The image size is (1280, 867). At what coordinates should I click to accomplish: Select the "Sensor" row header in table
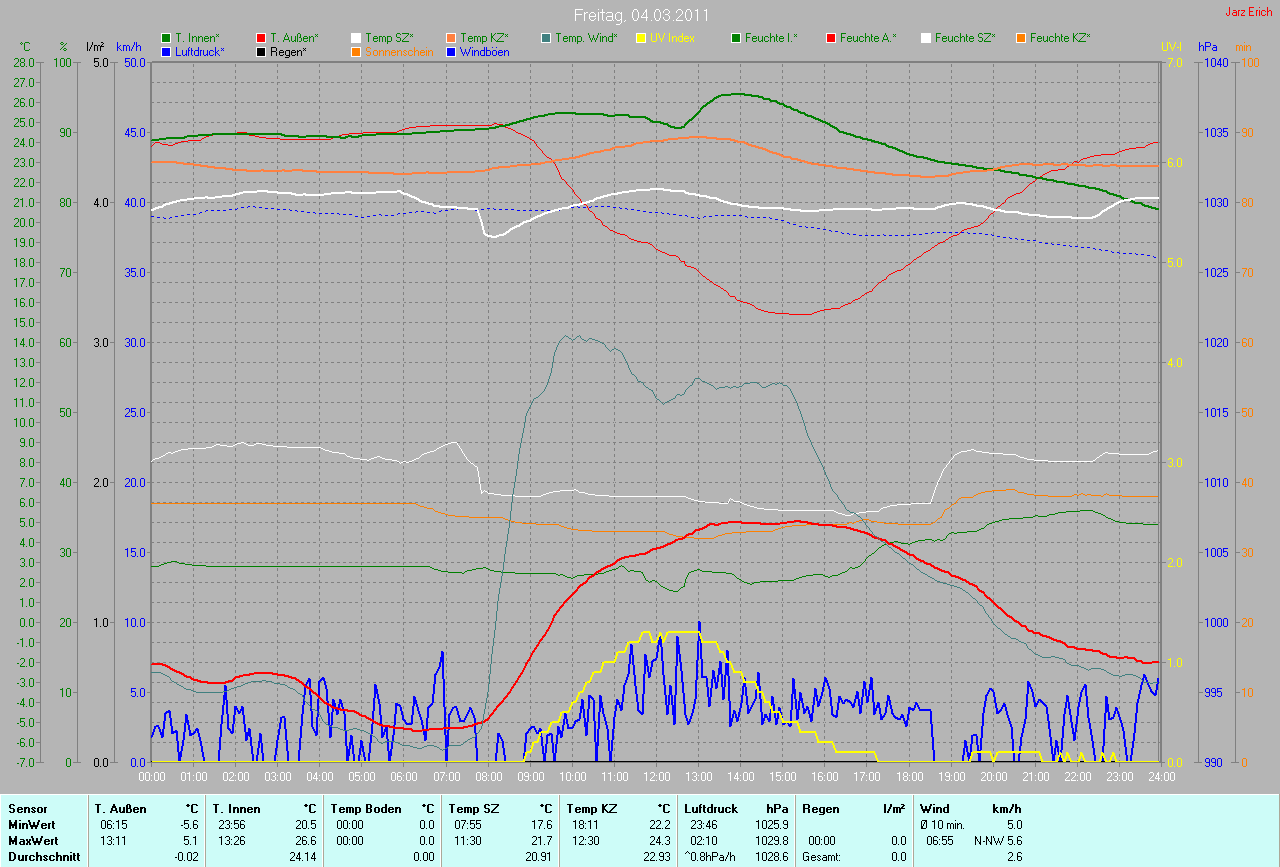click(26, 808)
